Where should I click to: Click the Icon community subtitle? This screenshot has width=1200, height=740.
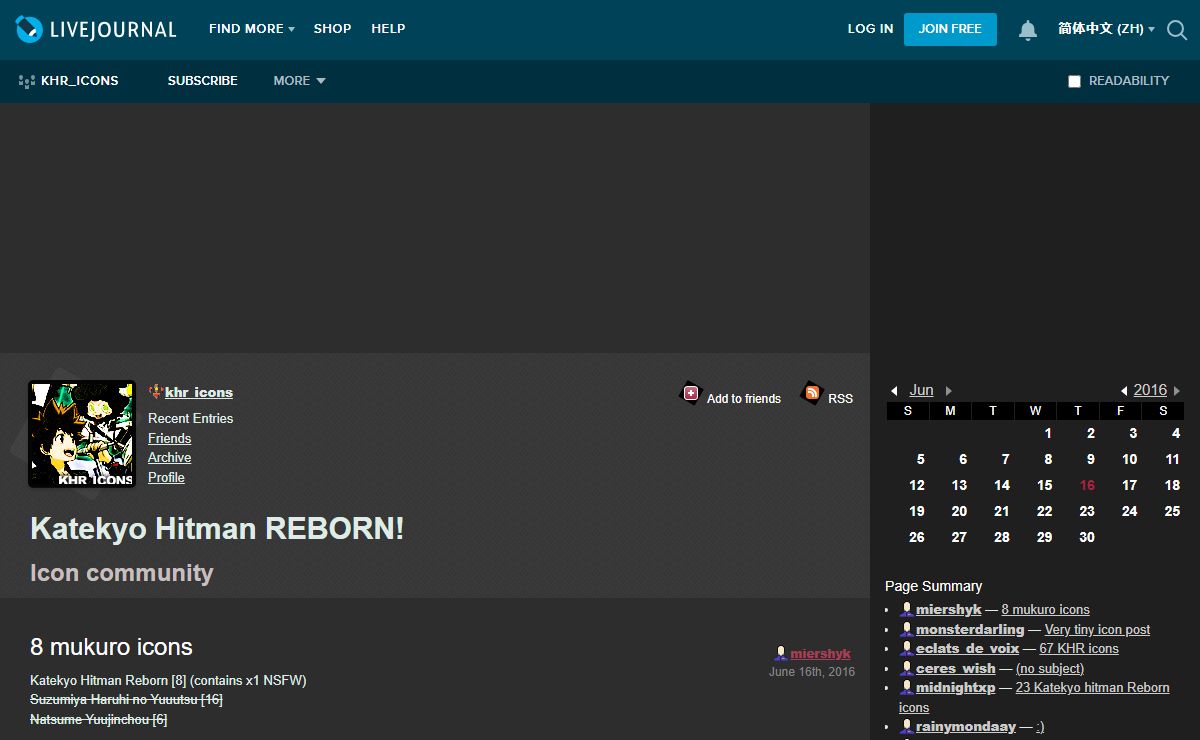click(122, 573)
